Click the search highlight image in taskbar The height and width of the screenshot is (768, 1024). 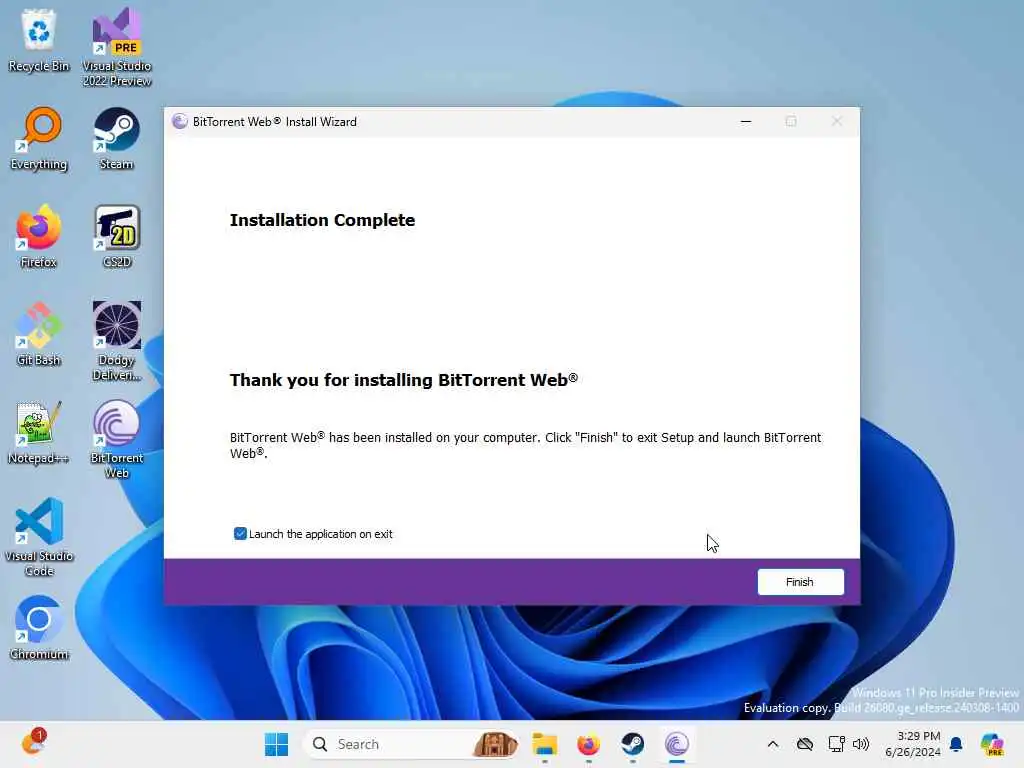(496, 744)
